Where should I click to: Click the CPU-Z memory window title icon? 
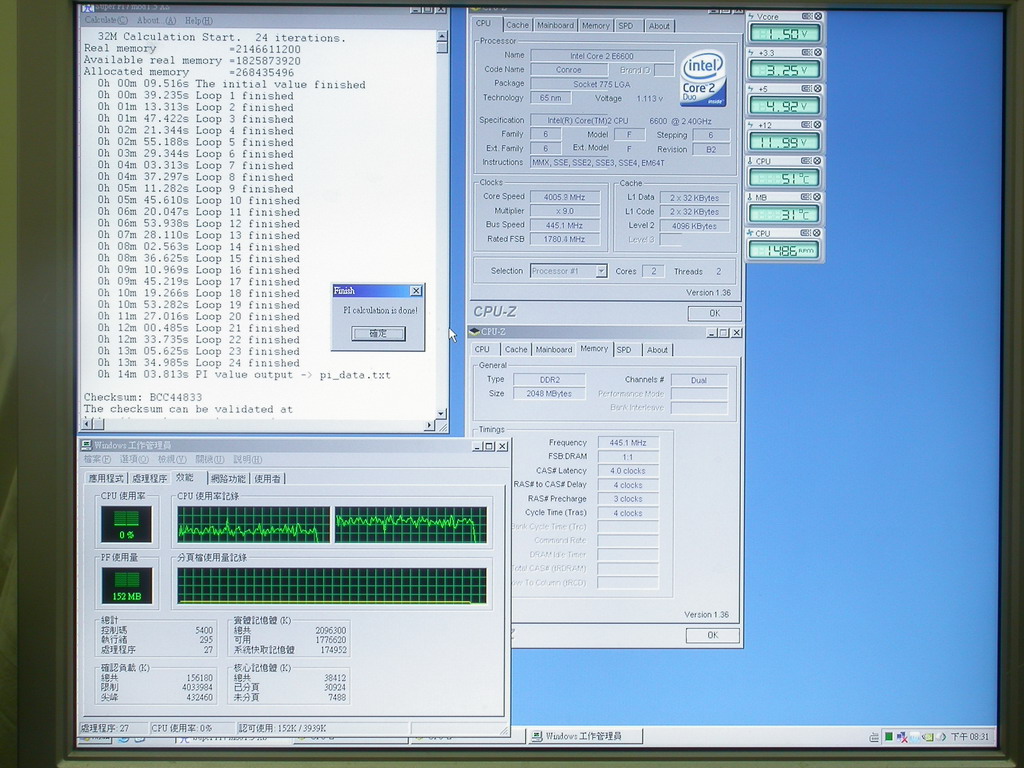[475, 332]
